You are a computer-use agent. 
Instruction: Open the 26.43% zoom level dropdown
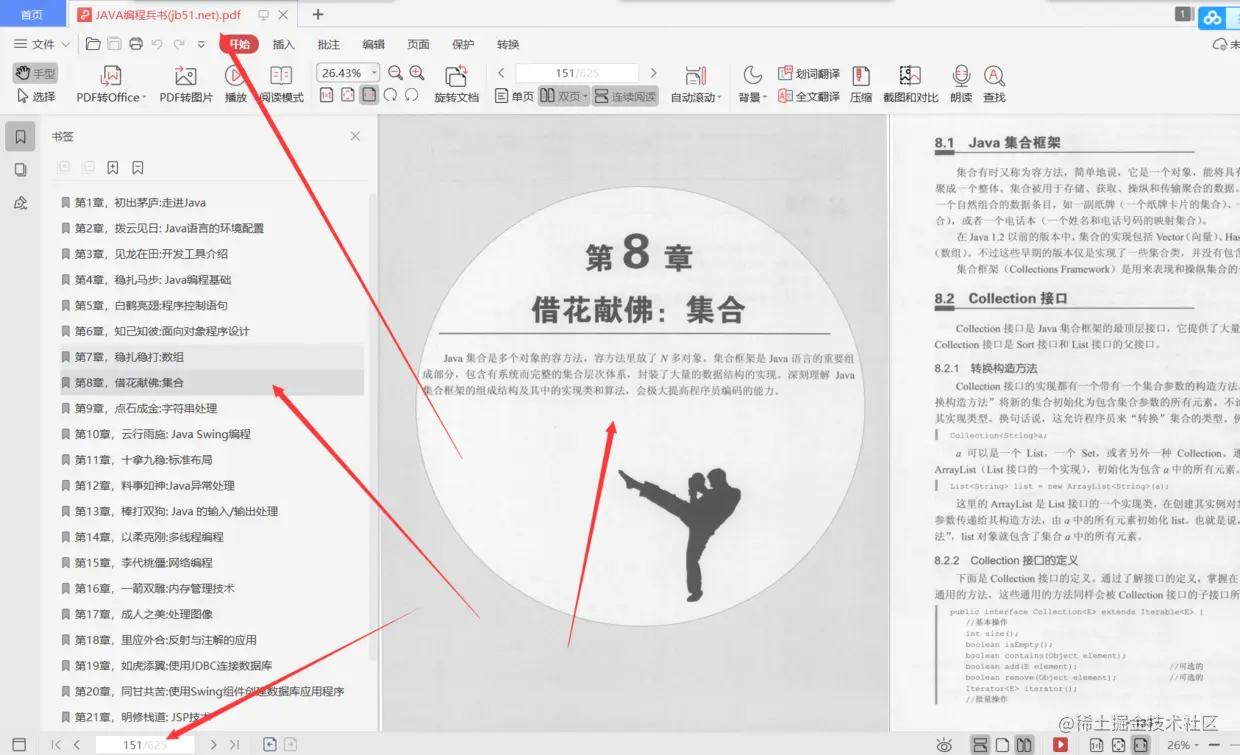[348, 73]
